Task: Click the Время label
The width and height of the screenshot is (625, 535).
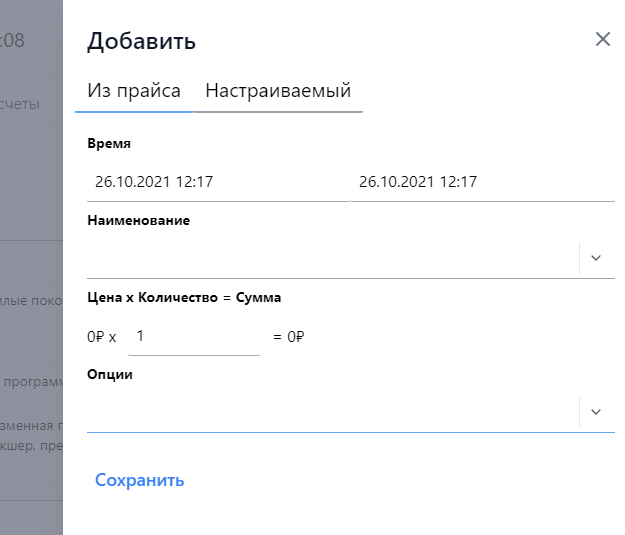Action: coord(109,144)
